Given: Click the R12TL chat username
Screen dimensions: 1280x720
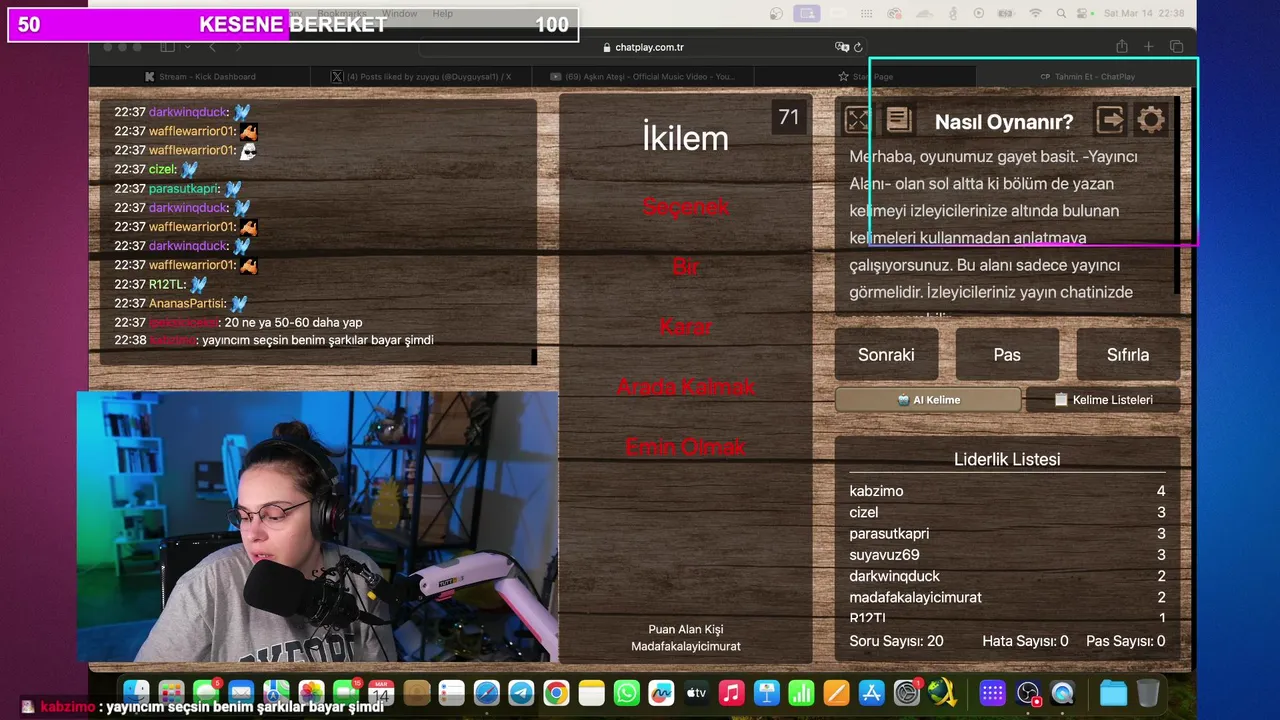Looking at the screenshot, I should (x=167, y=284).
